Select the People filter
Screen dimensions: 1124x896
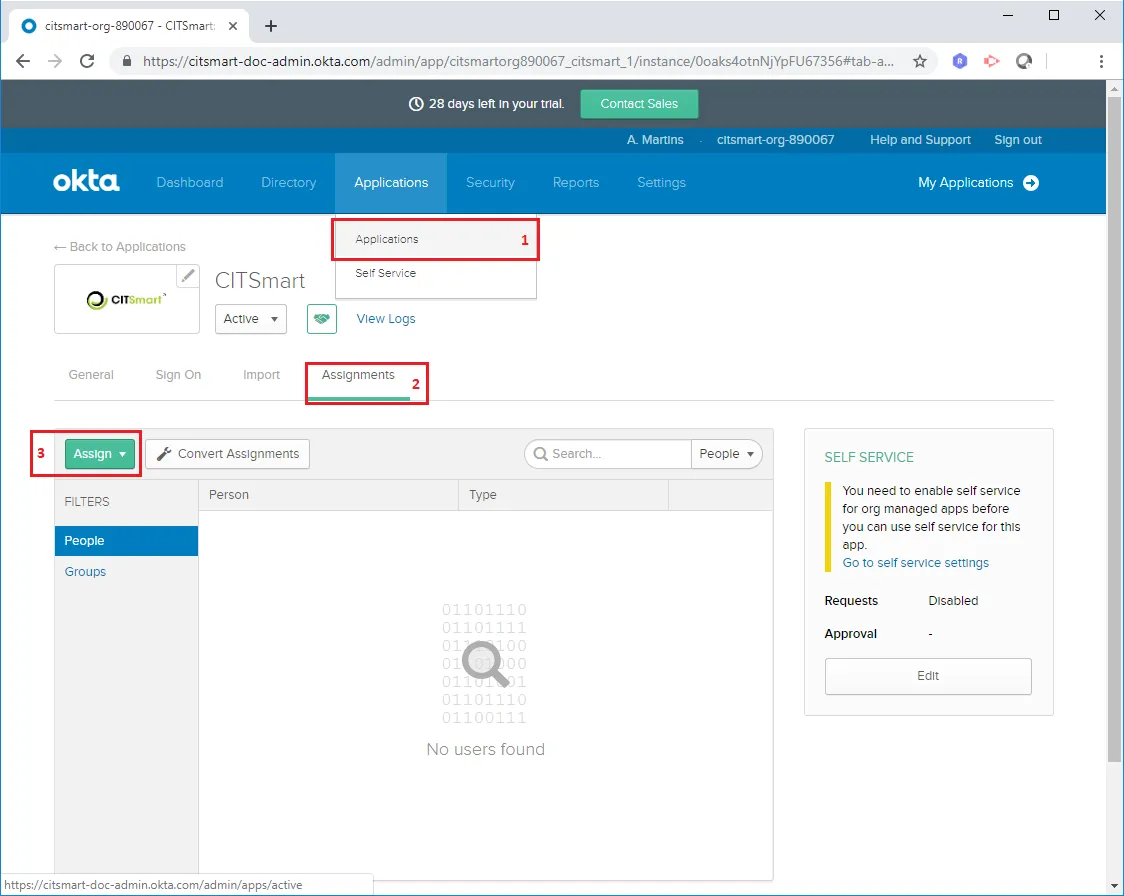point(126,541)
